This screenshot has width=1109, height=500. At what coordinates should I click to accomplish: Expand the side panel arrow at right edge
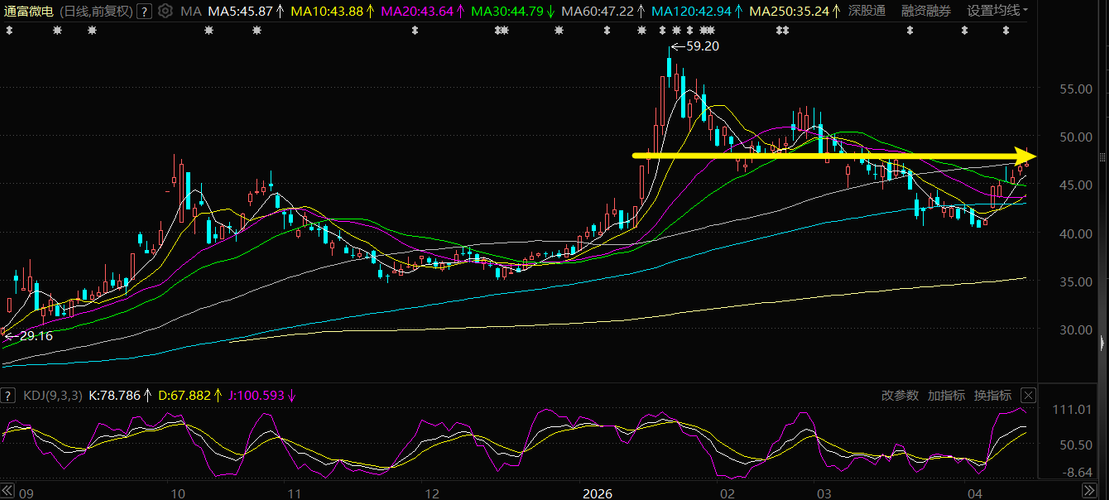click(x=1104, y=344)
